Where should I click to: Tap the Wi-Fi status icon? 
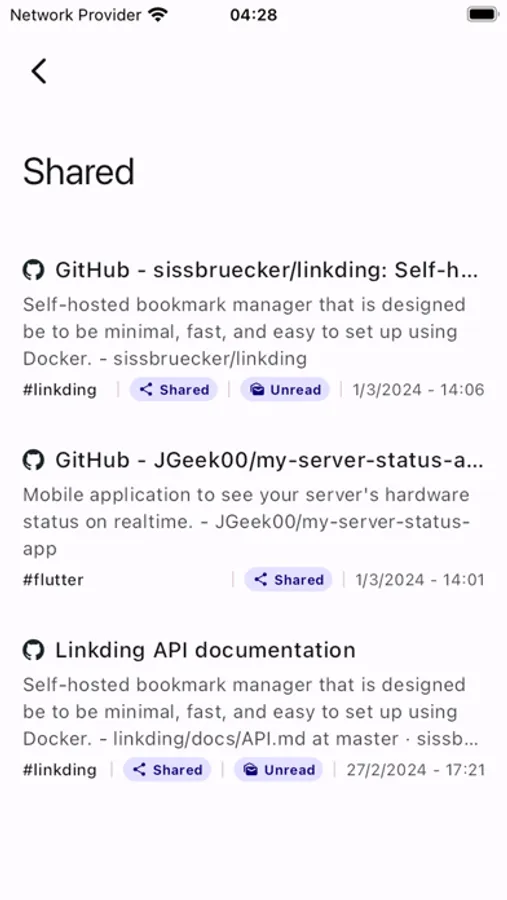pos(157,14)
